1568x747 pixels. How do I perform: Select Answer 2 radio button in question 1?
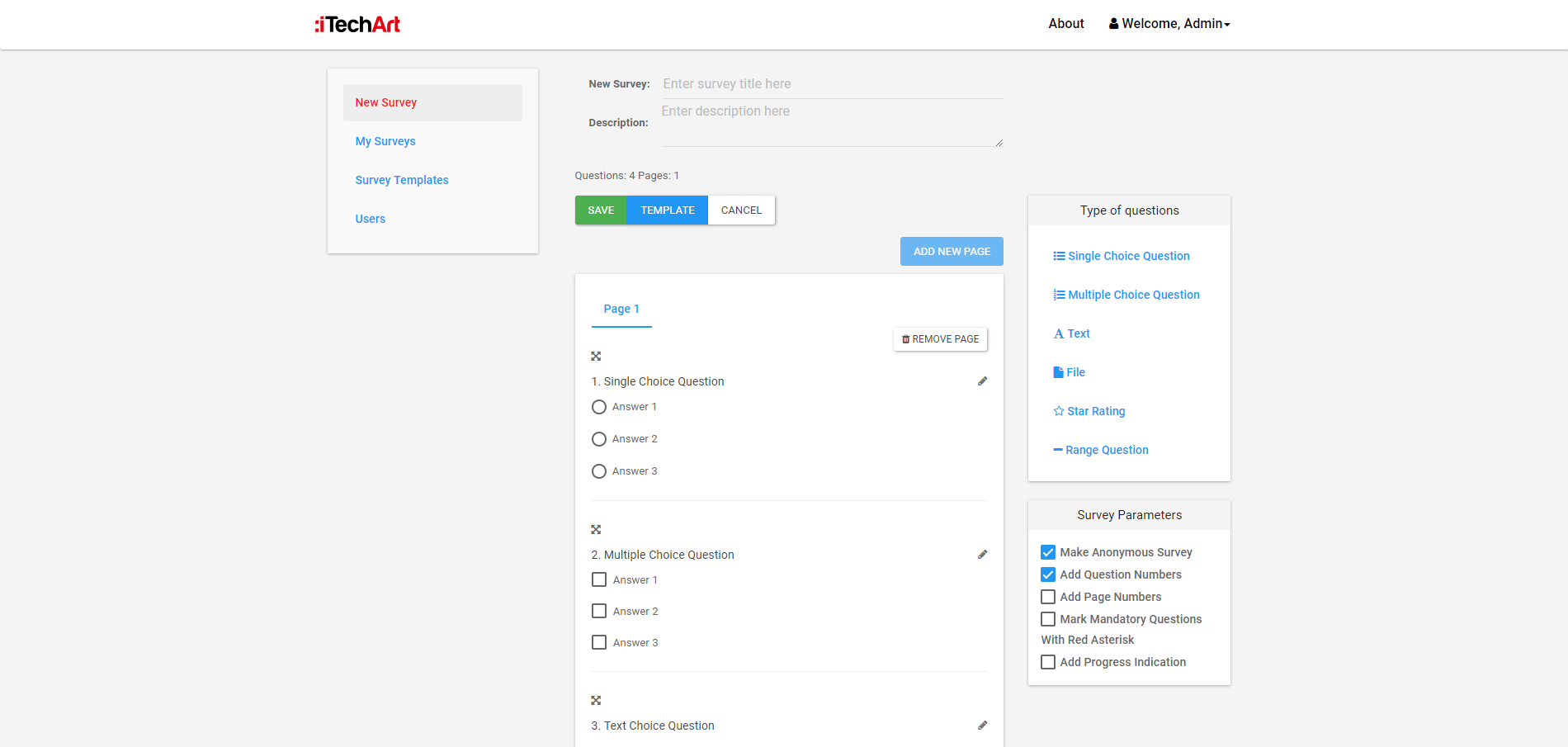[x=599, y=439]
